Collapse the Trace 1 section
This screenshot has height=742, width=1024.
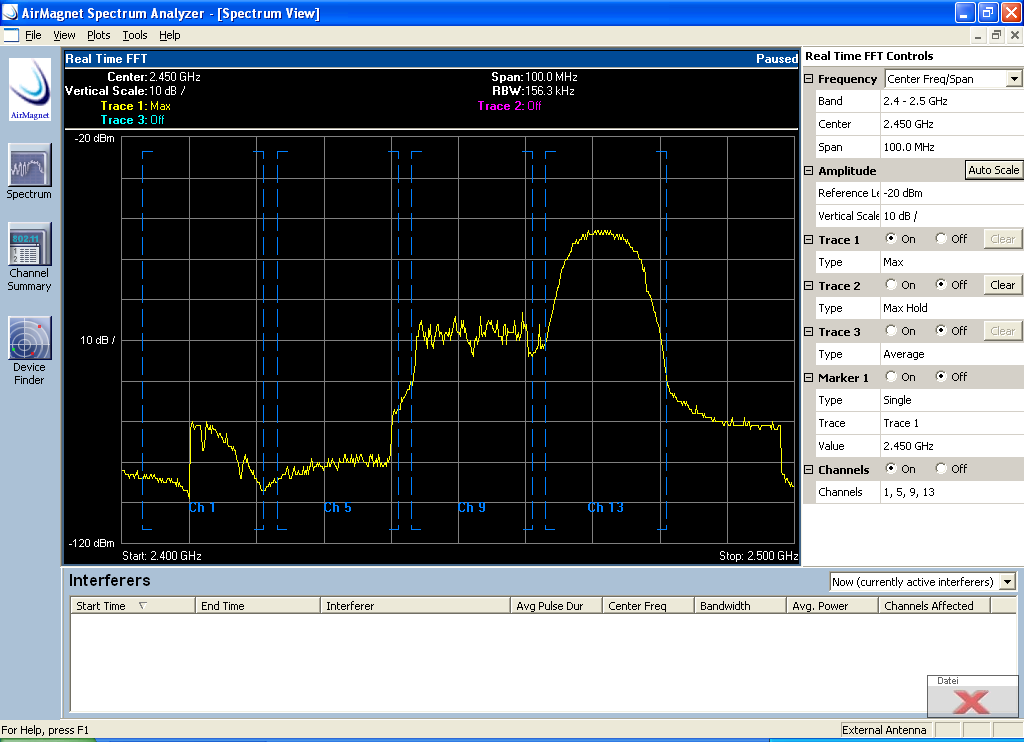click(x=808, y=240)
